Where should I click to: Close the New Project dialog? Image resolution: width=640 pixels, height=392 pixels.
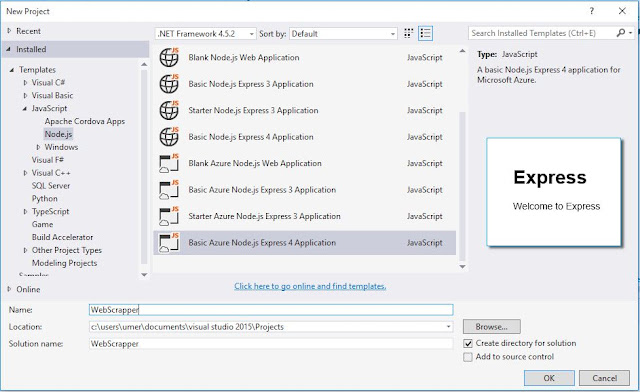(622, 11)
